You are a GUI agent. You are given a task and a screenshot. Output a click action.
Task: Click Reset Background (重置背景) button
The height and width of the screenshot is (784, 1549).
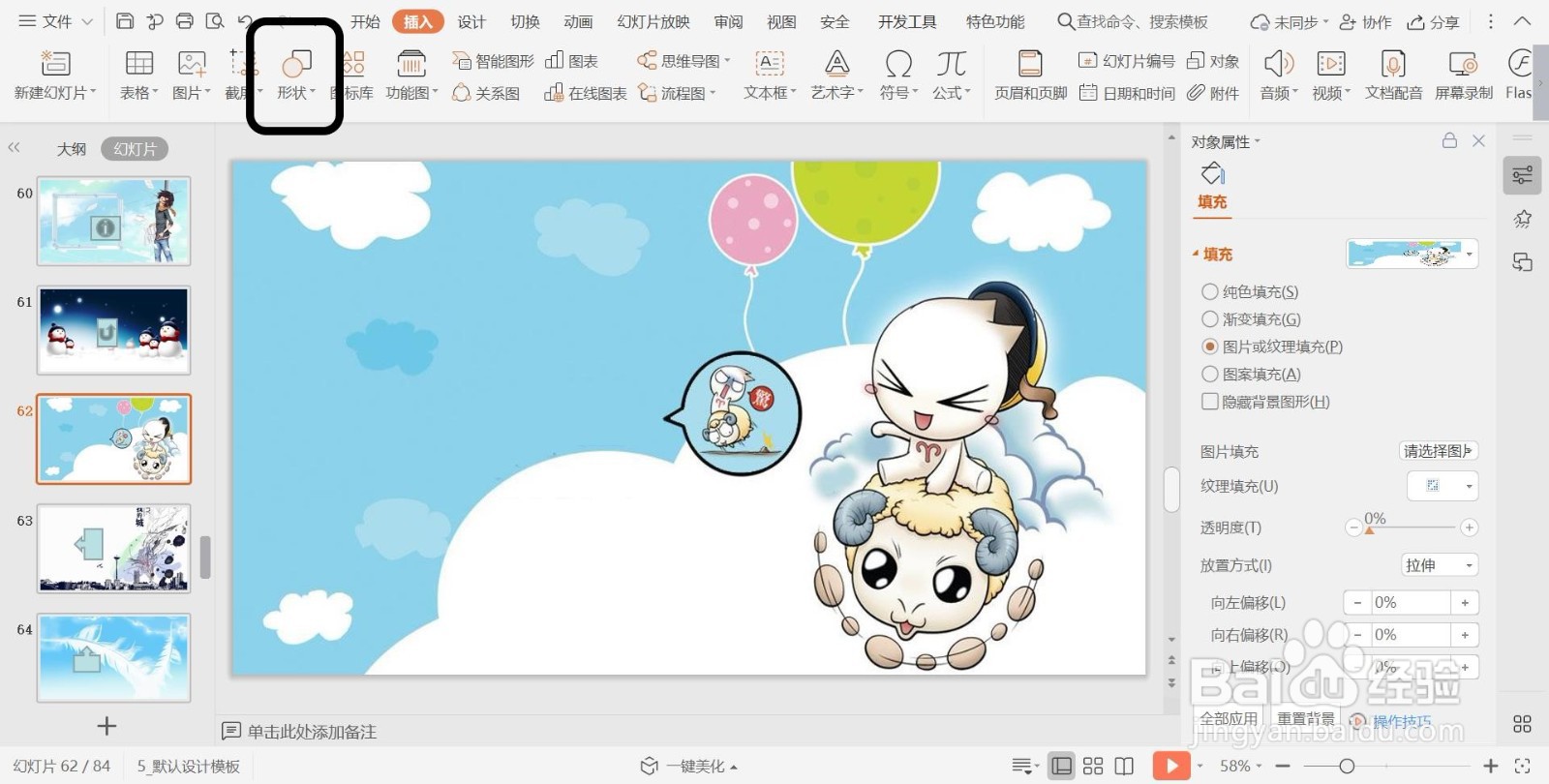coord(1305,718)
